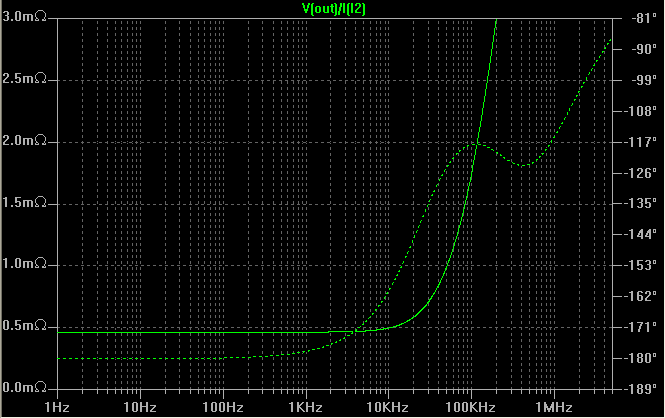Image resolution: width=665 pixels, height=418 pixels.
Task: Click the -162° phase axis label
Action: (640, 296)
